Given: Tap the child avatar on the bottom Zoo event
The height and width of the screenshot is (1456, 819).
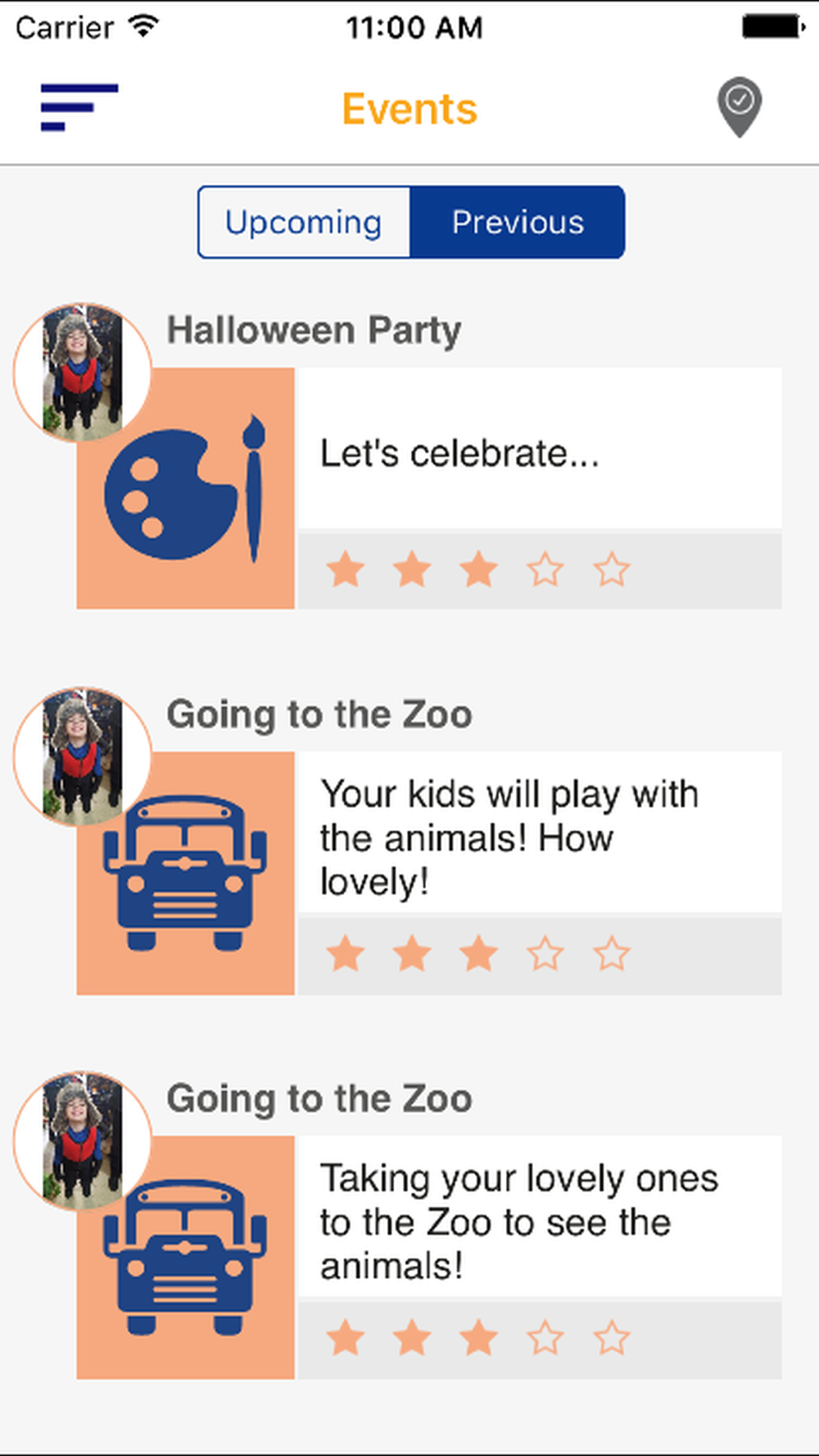Looking at the screenshot, I should [82, 1141].
